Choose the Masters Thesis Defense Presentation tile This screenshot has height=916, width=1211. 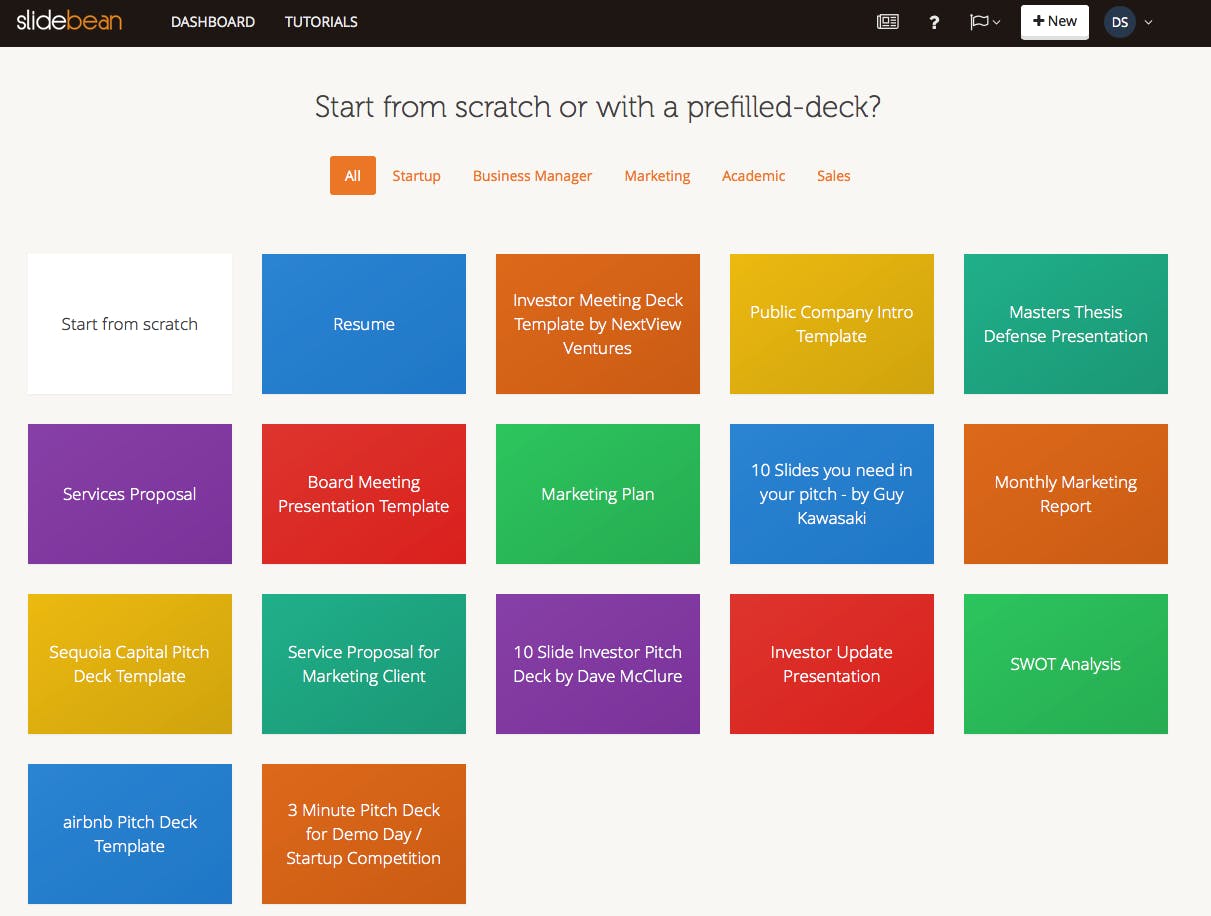1066,324
